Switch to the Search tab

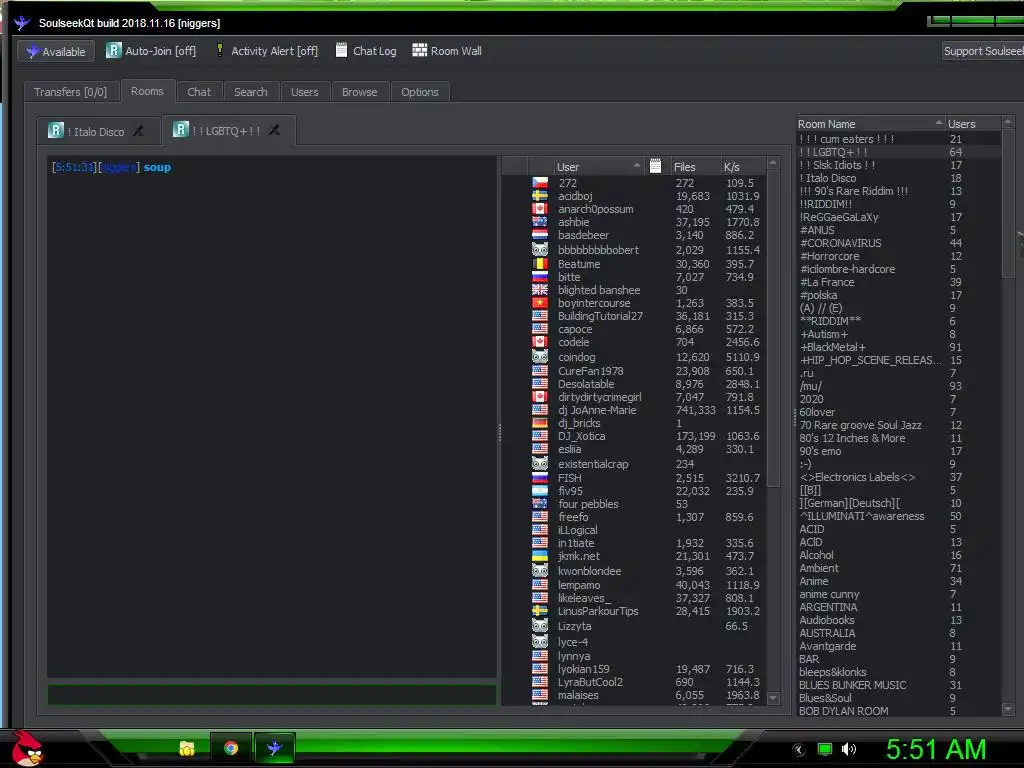point(251,92)
